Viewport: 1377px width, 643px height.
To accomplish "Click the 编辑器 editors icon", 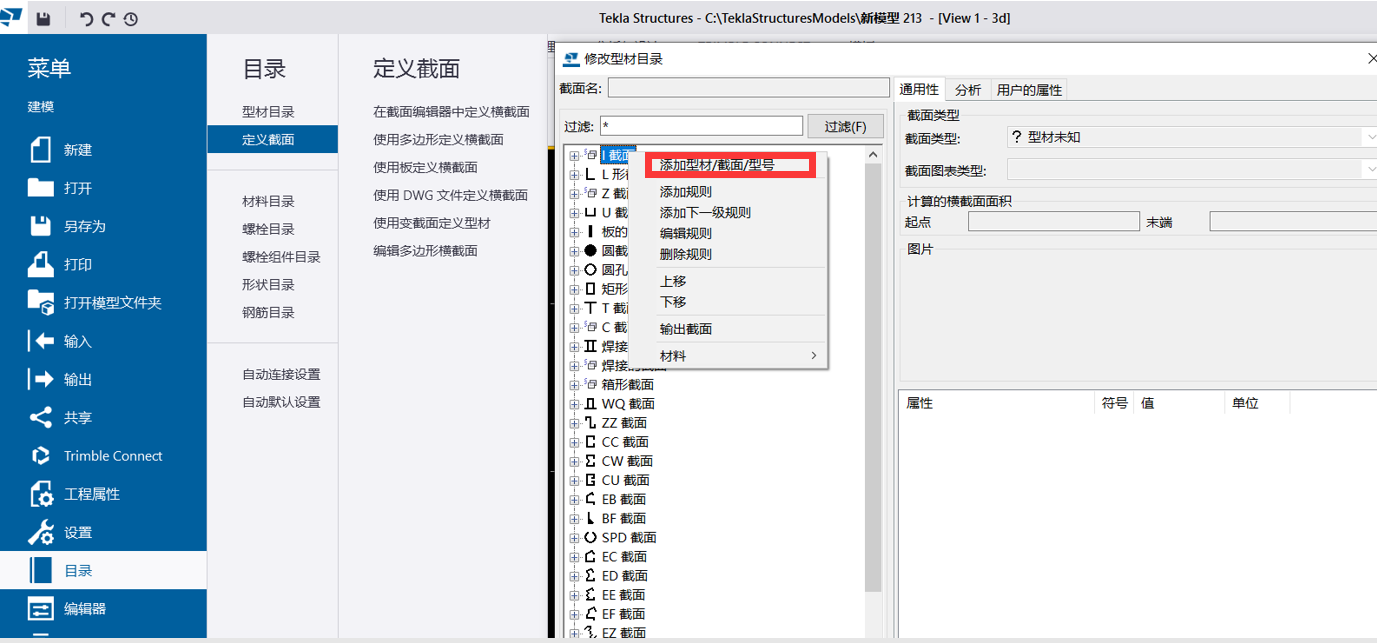I will coord(41,608).
